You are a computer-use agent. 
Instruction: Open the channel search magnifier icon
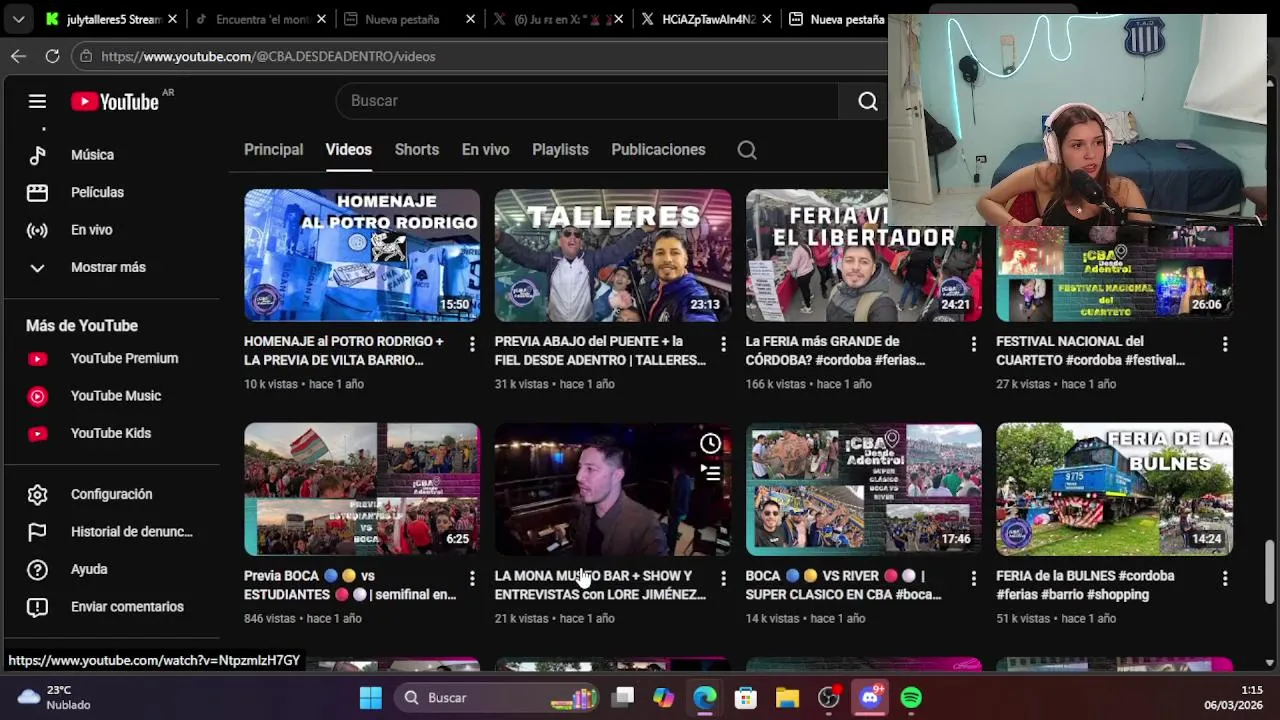[x=747, y=150]
